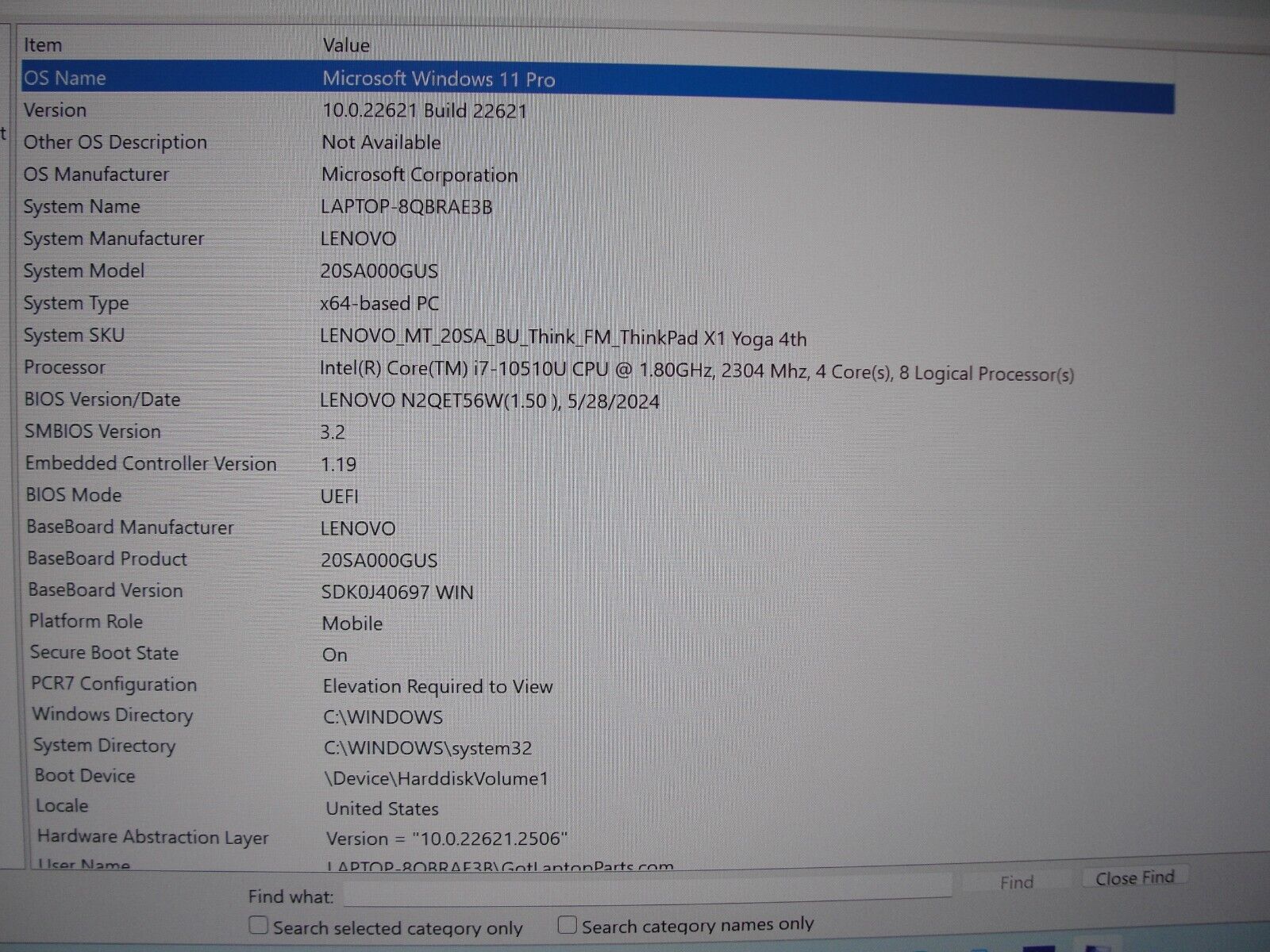
Task: Click the Value column header
Action: pos(346,45)
